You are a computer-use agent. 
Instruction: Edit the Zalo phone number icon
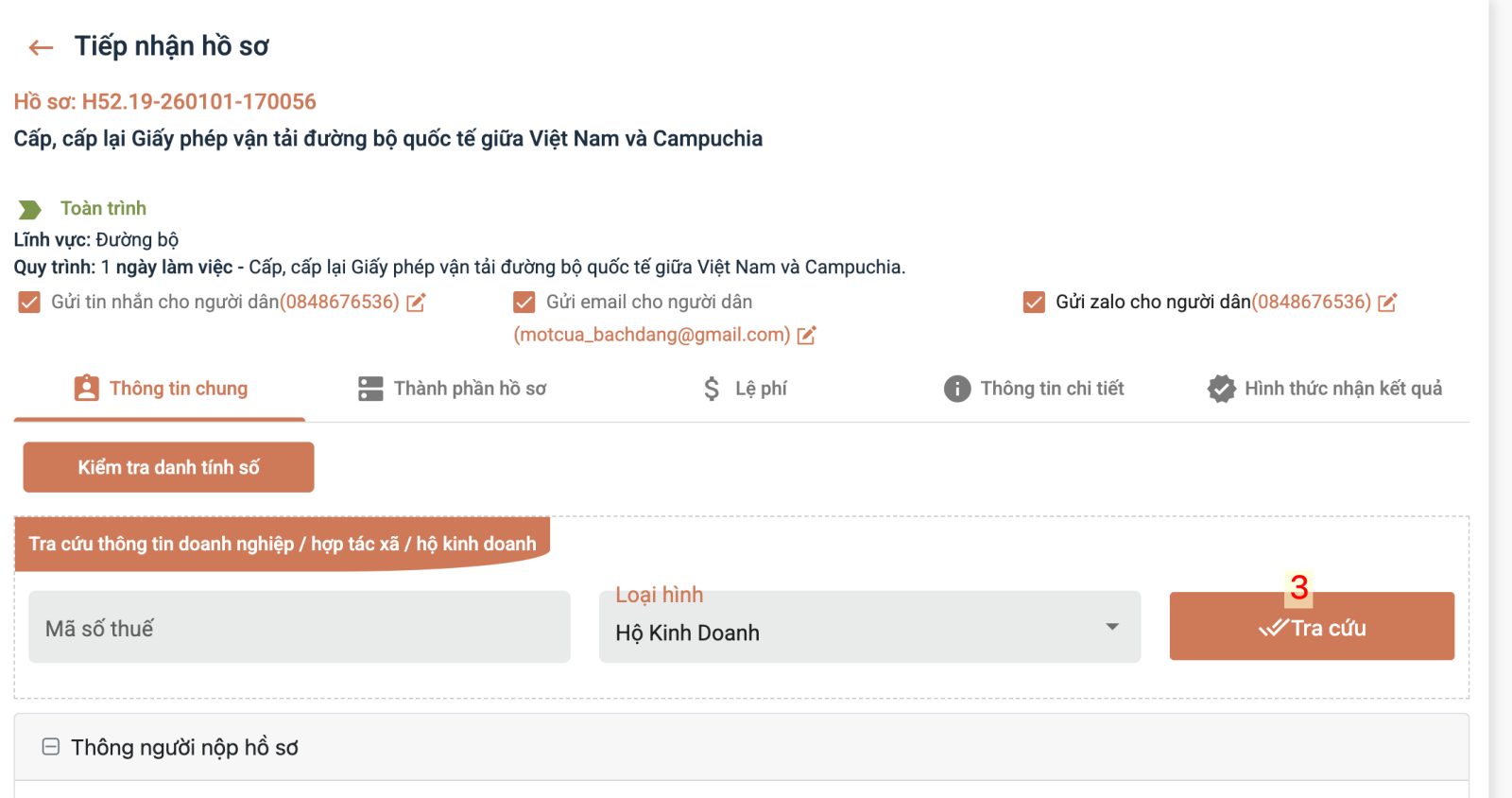coord(1387,303)
